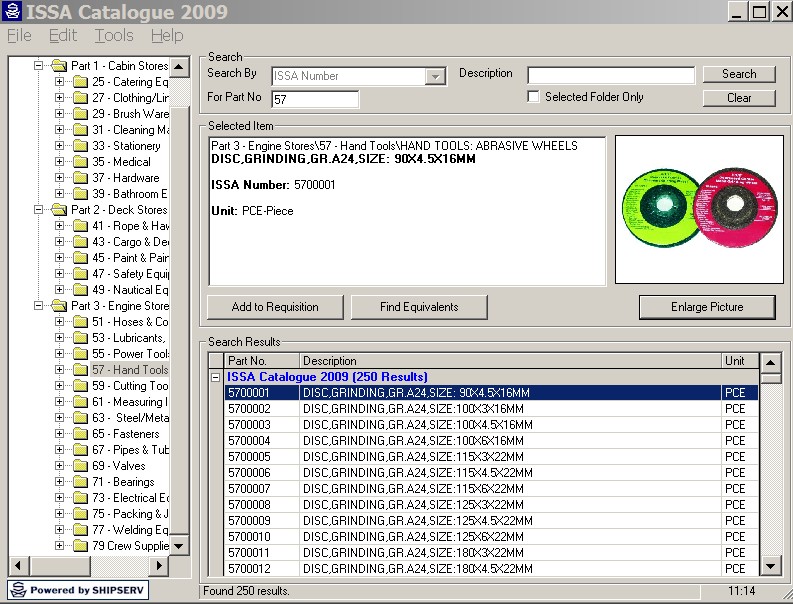Select result row 5700010
Viewport: 793px width, 604px height.
(491, 537)
